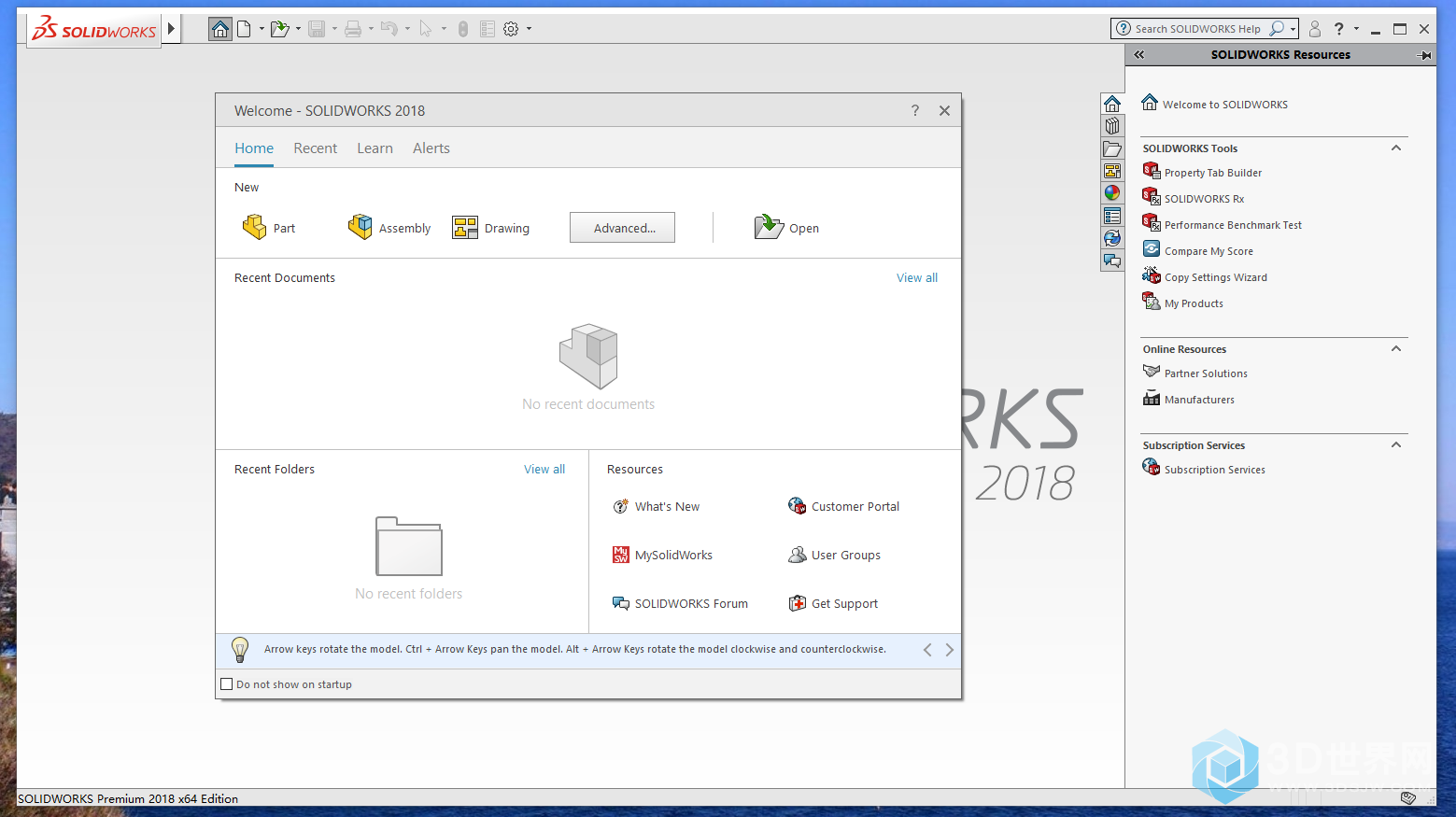Open the SOLIDWORKS Forum chat bubbles tab
Screen dimensions: 1456x817
[x=1112, y=261]
